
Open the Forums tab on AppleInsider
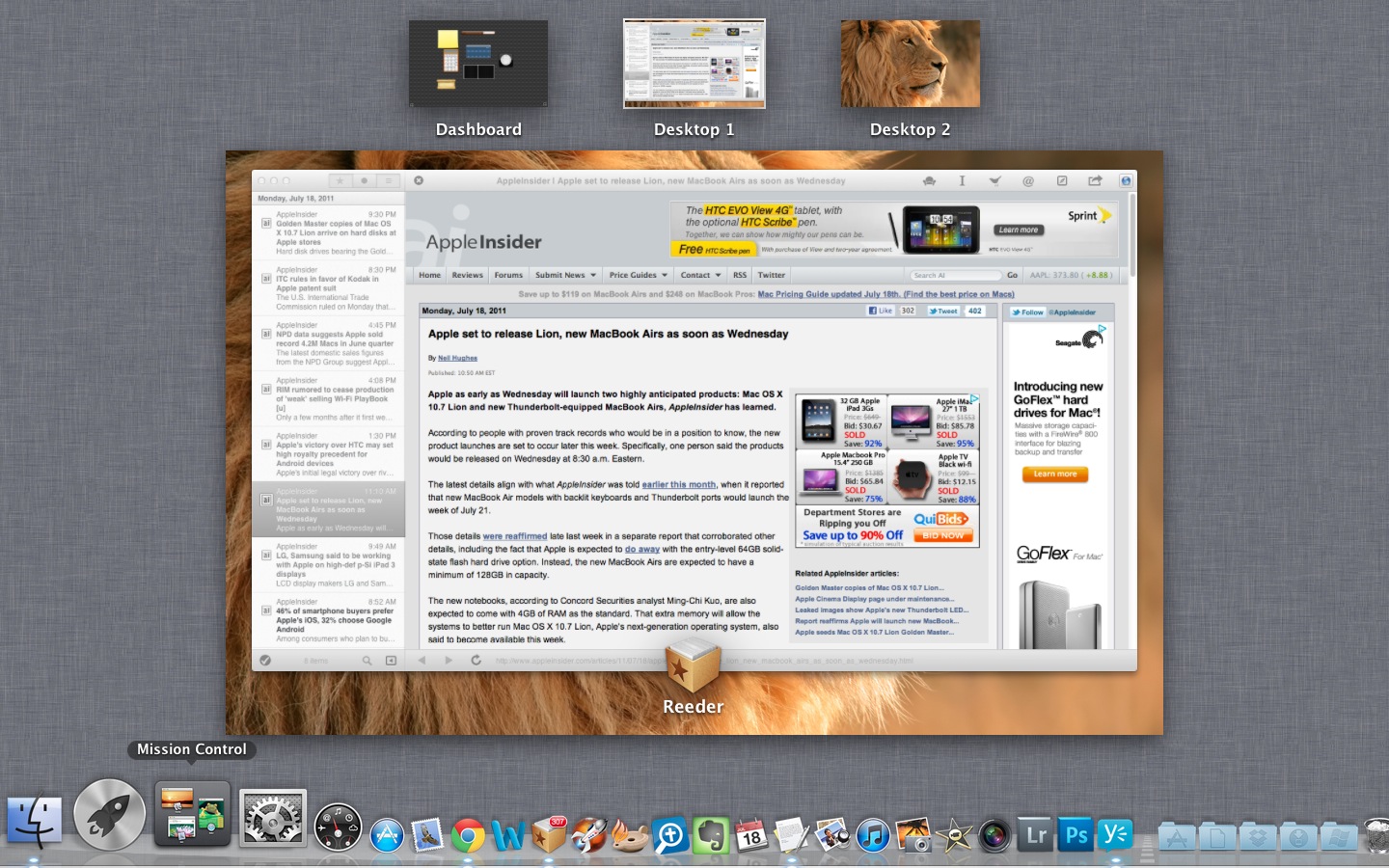click(x=508, y=275)
